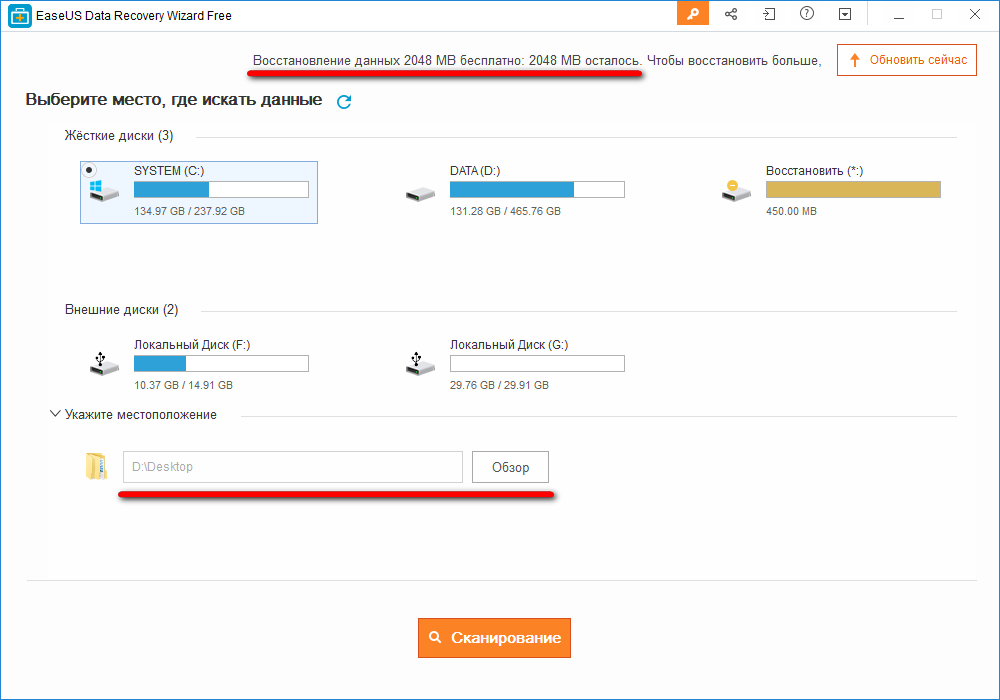Click the yellow folder location icon

(95, 467)
